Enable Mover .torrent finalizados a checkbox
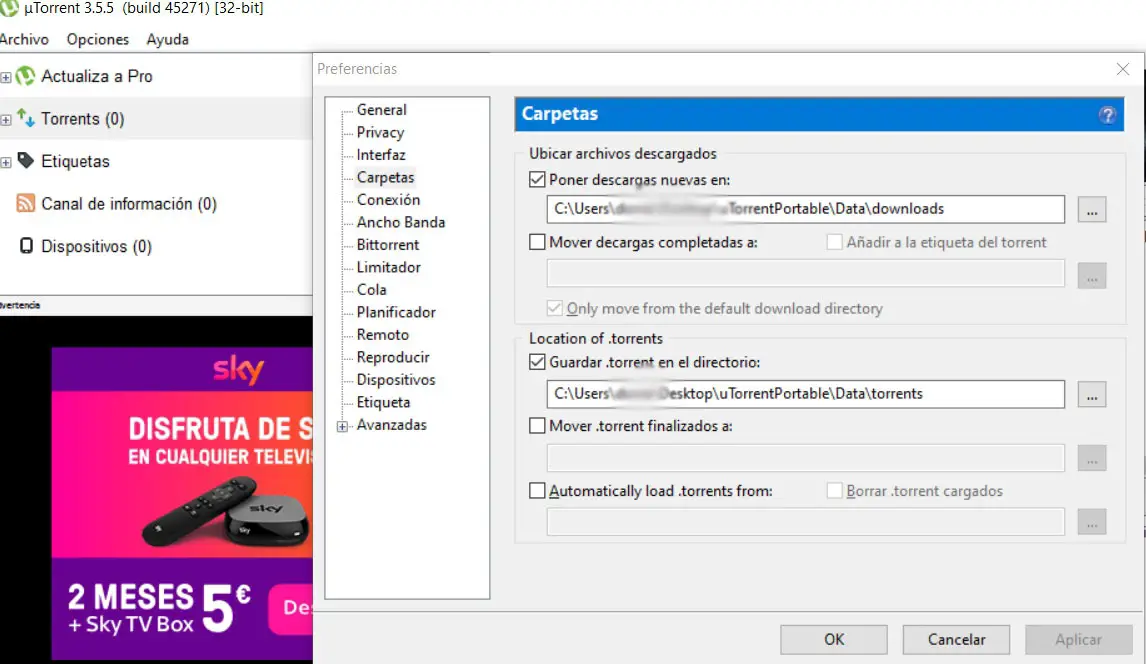 (537, 425)
